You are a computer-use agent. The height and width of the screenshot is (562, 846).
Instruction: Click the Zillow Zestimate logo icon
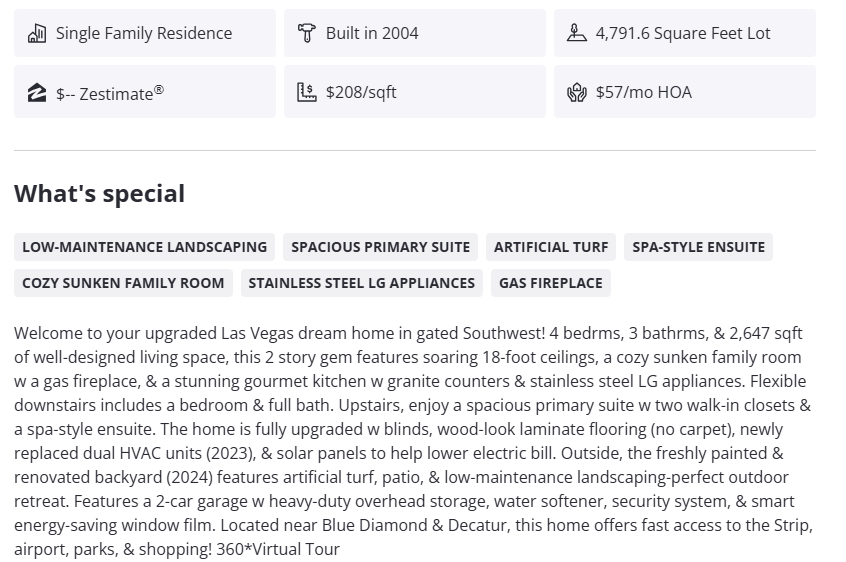tap(37, 93)
